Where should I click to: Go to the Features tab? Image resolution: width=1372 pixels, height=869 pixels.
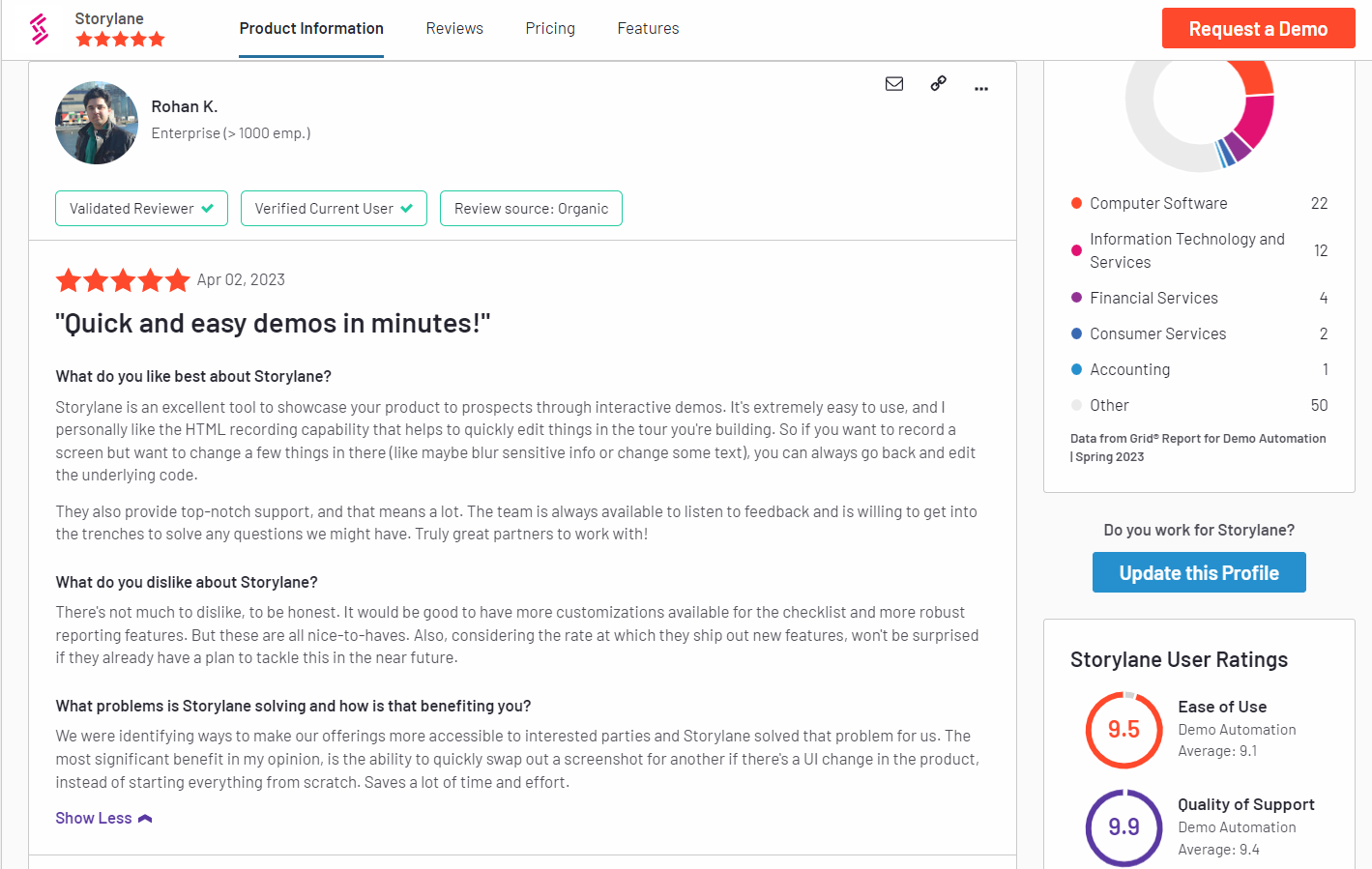tap(648, 29)
